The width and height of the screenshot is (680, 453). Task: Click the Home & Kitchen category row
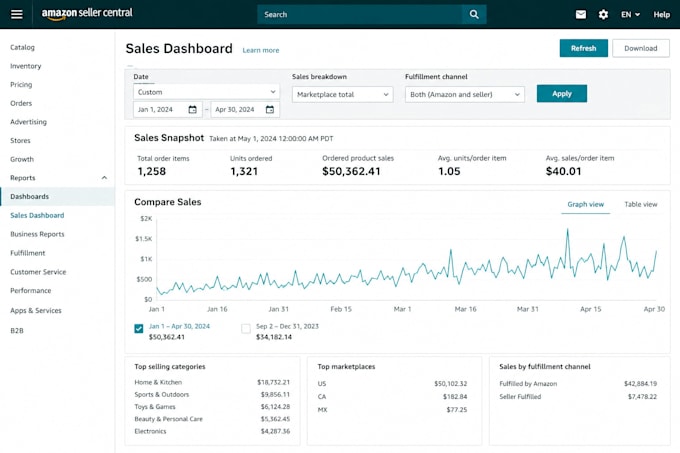click(x=212, y=382)
